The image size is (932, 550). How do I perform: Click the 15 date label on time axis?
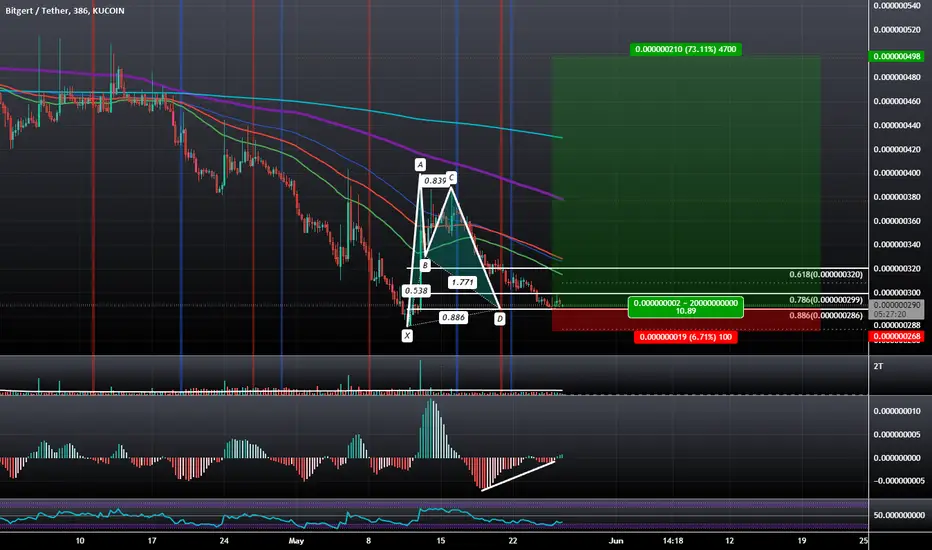pos(440,540)
